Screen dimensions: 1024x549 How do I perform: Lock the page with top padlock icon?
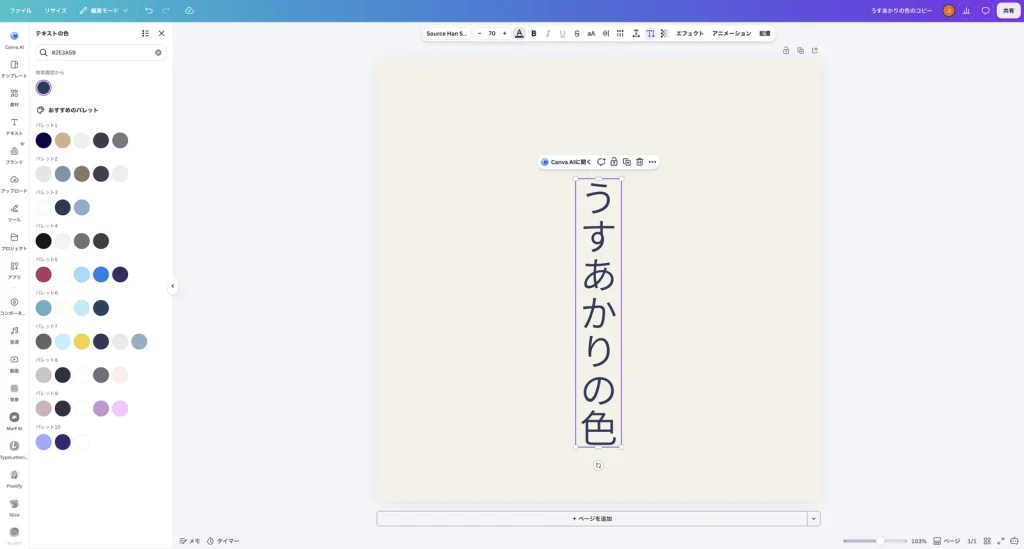point(786,50)
